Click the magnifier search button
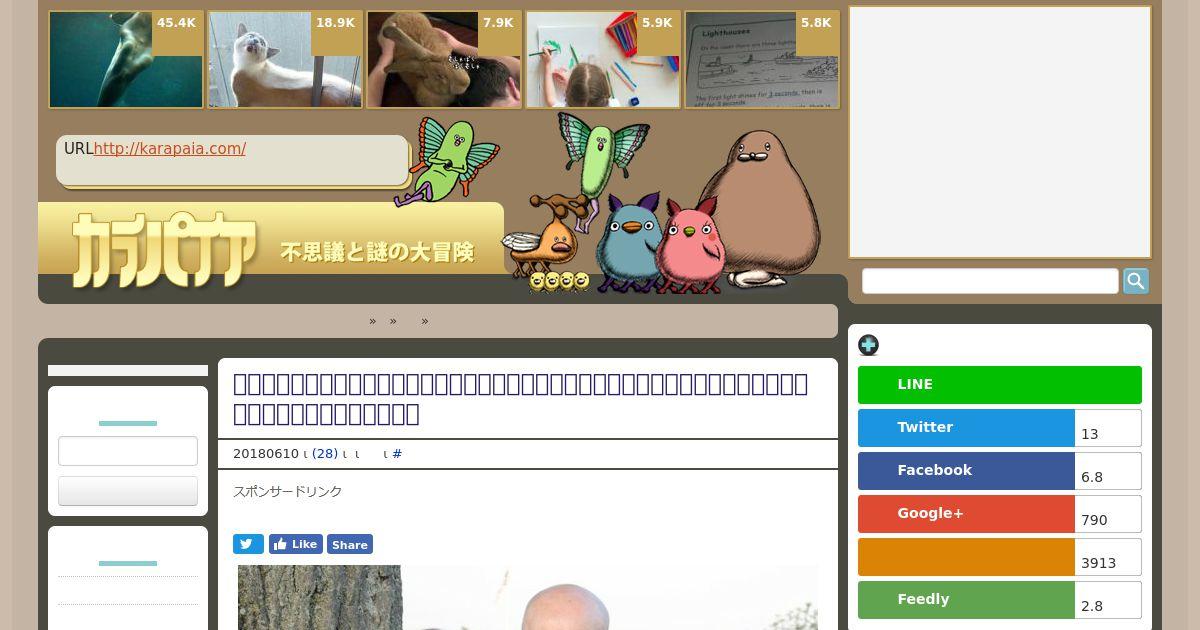This screenshot has width=1200, height=630. (x=1136, y=281)
